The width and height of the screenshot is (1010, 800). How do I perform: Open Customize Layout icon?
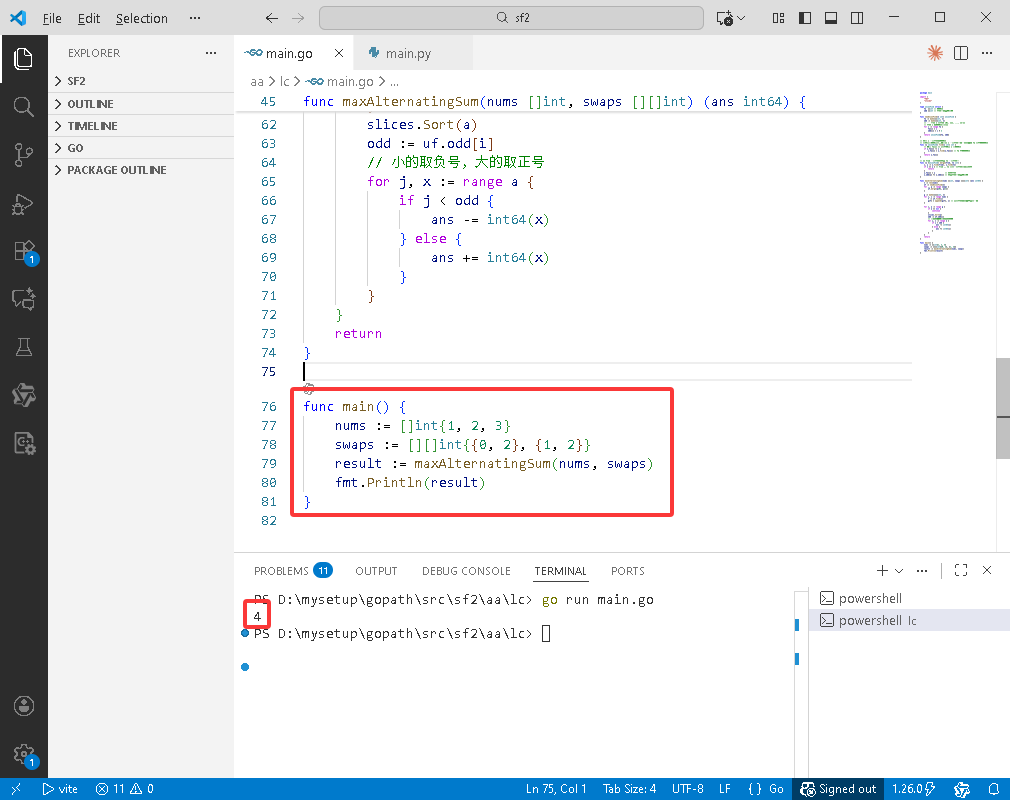(x=779, y=18)
